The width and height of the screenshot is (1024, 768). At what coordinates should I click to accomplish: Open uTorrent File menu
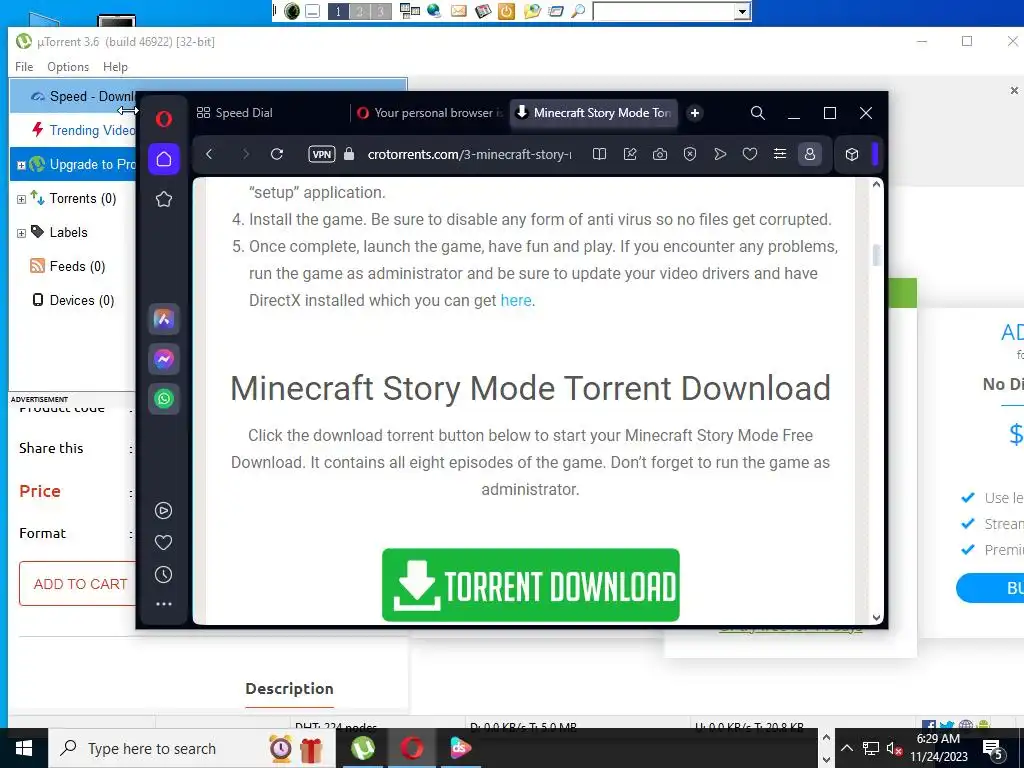(24, 67)
